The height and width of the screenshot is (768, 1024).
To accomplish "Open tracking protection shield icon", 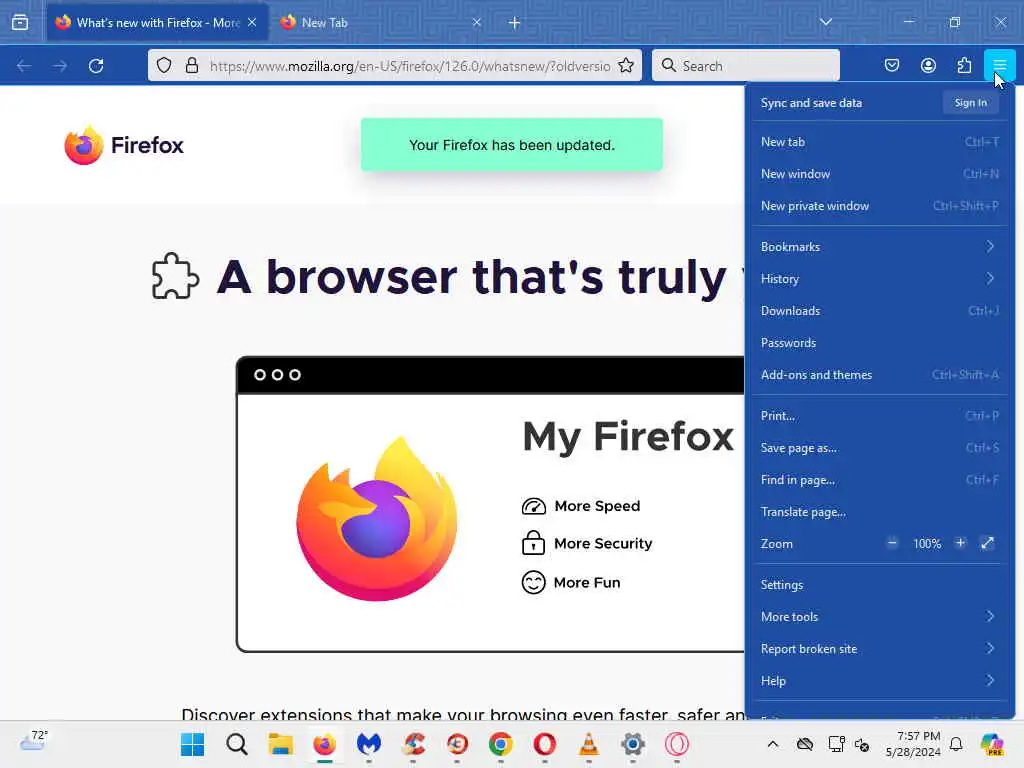I will tap(164, 65).
